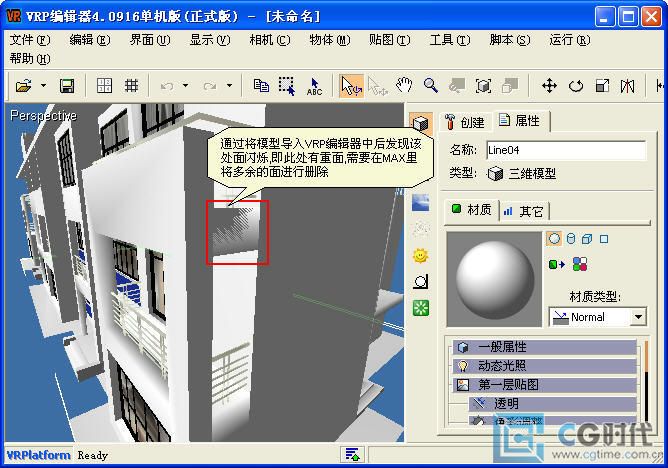The image size is (668, 468).
Task: Click the 名称 field containing Line04
Action: point(566,150)
